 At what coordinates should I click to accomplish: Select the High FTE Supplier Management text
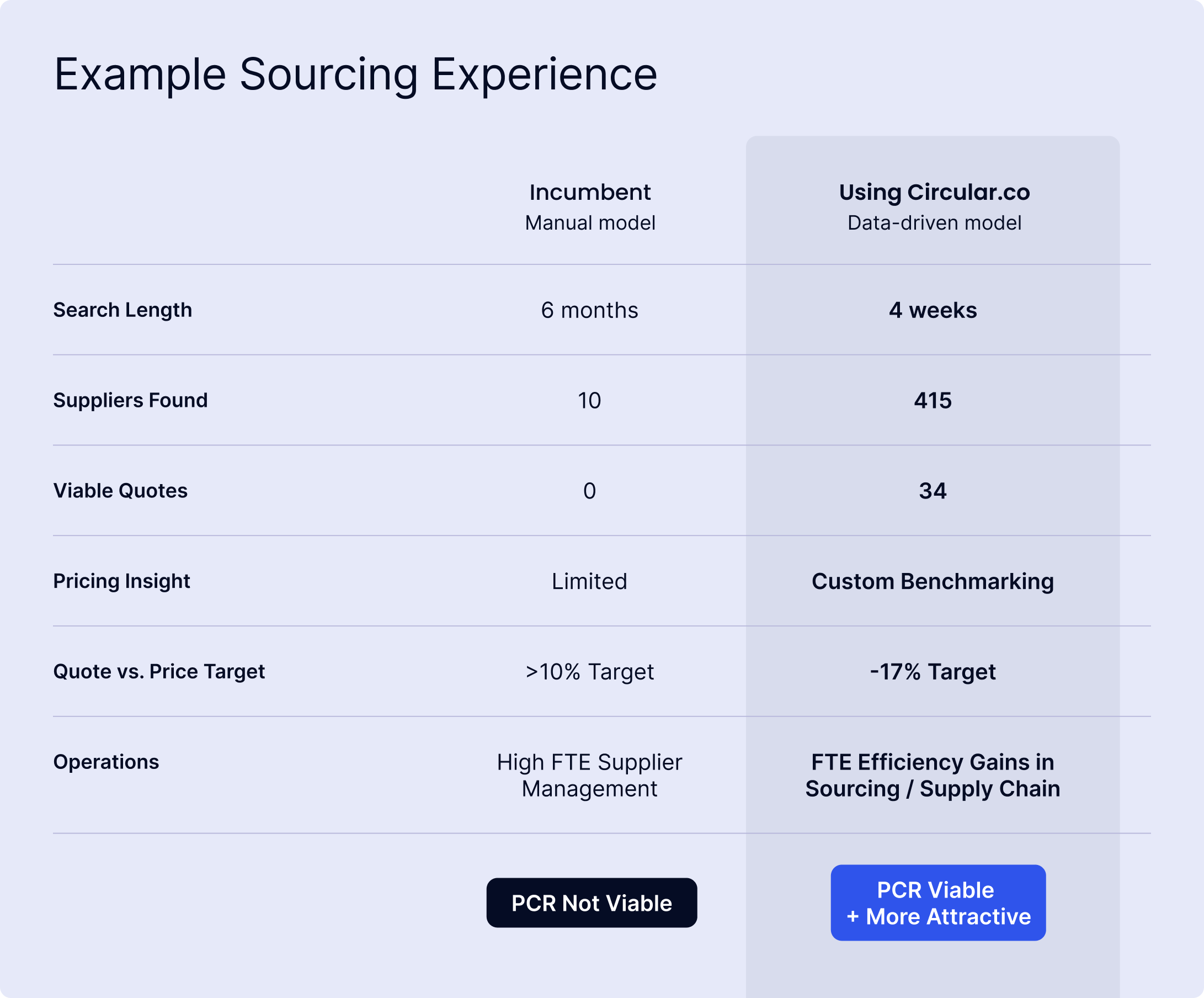click(x=589, y=776)
